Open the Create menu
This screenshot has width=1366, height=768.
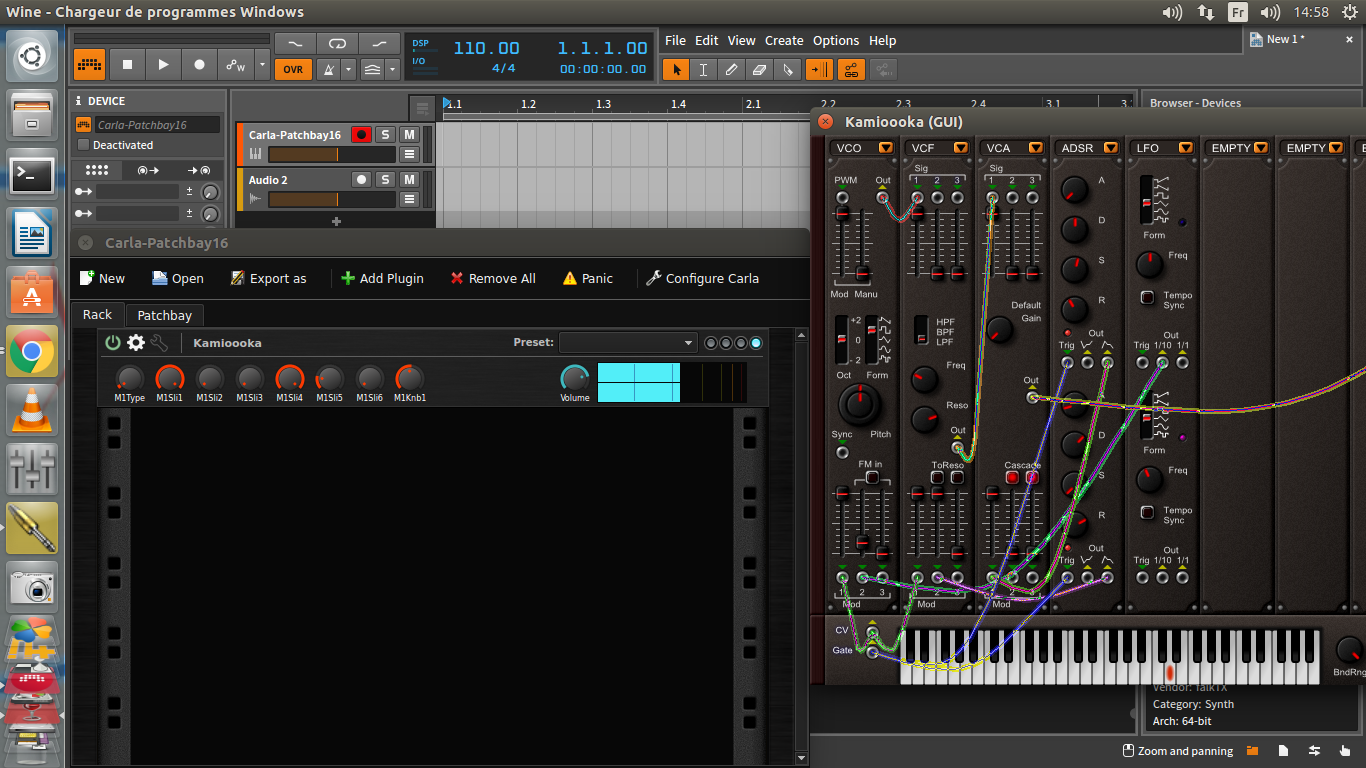[x=784, y=41]
